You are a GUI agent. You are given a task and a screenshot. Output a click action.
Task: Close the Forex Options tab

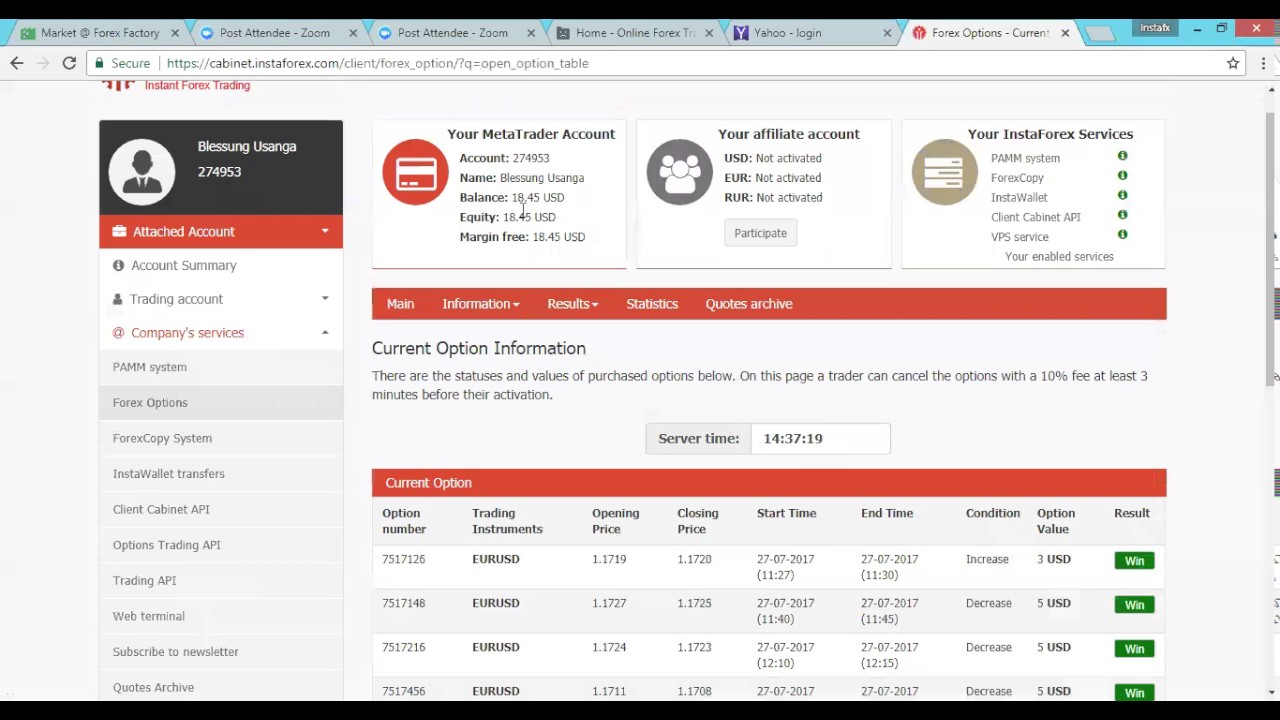pos(1065,33)
